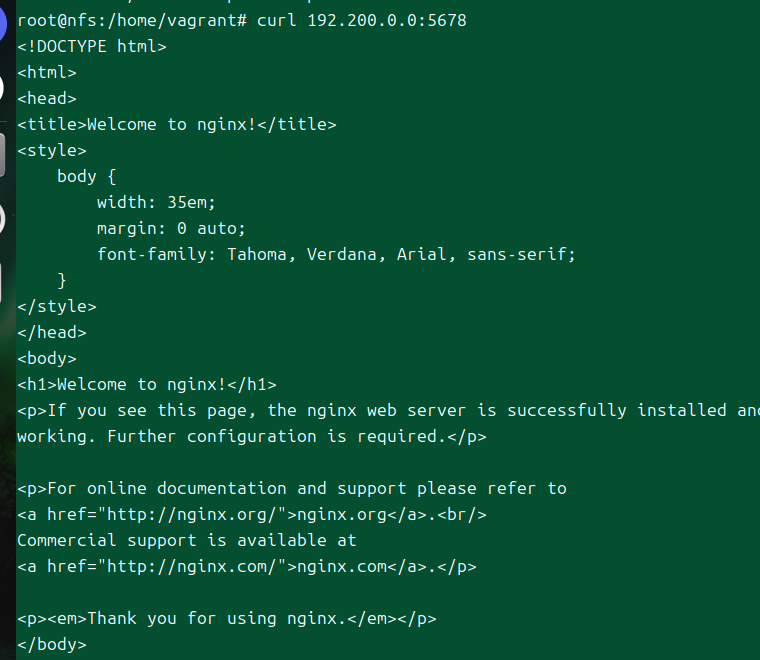The height and width of the screenshot is (660, 760).
Task: Click 'Thank you for using nginx.' line
Action: click(227, 619)
